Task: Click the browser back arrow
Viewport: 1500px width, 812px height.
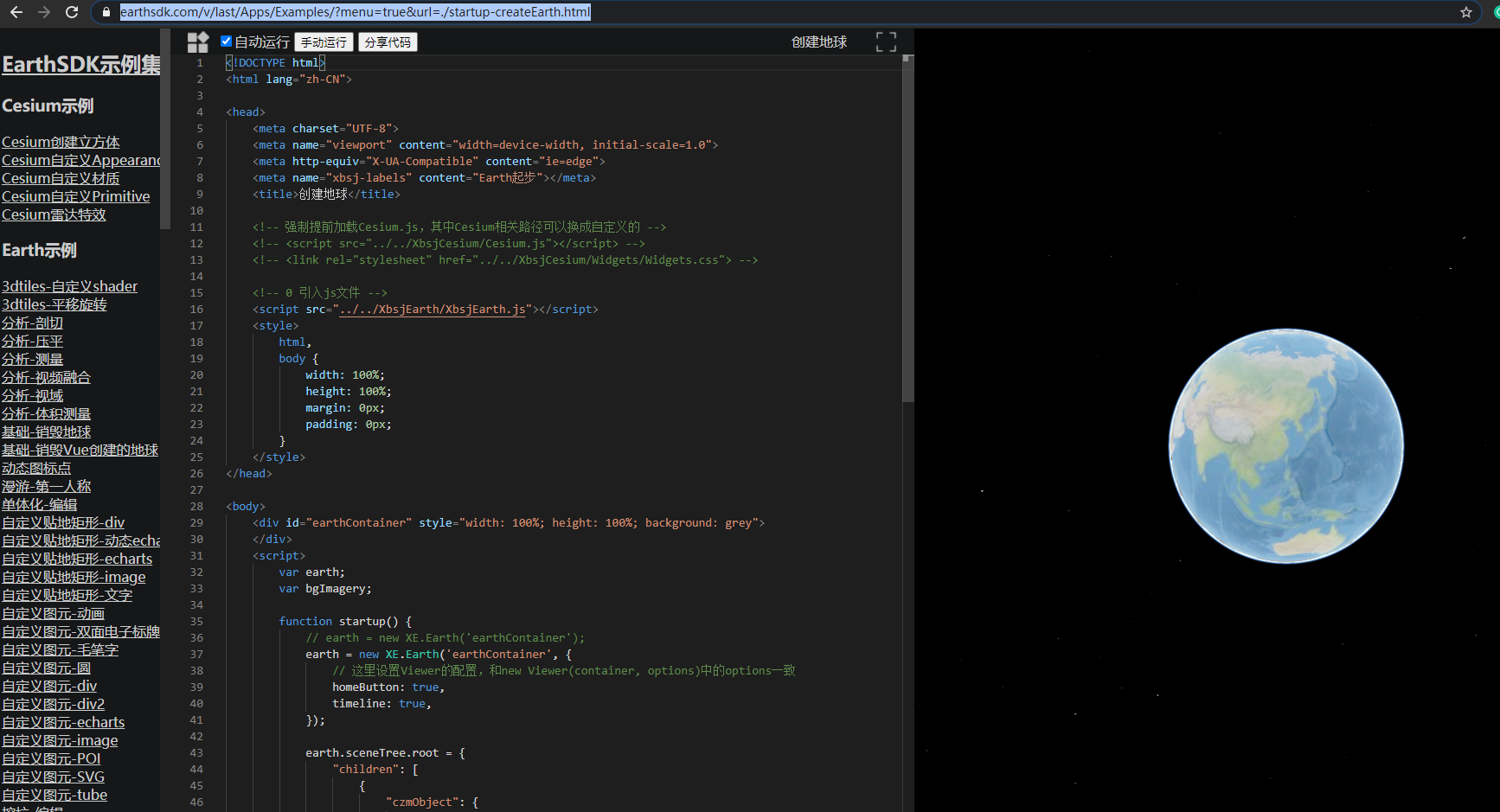Action: [x=16, y=12]
